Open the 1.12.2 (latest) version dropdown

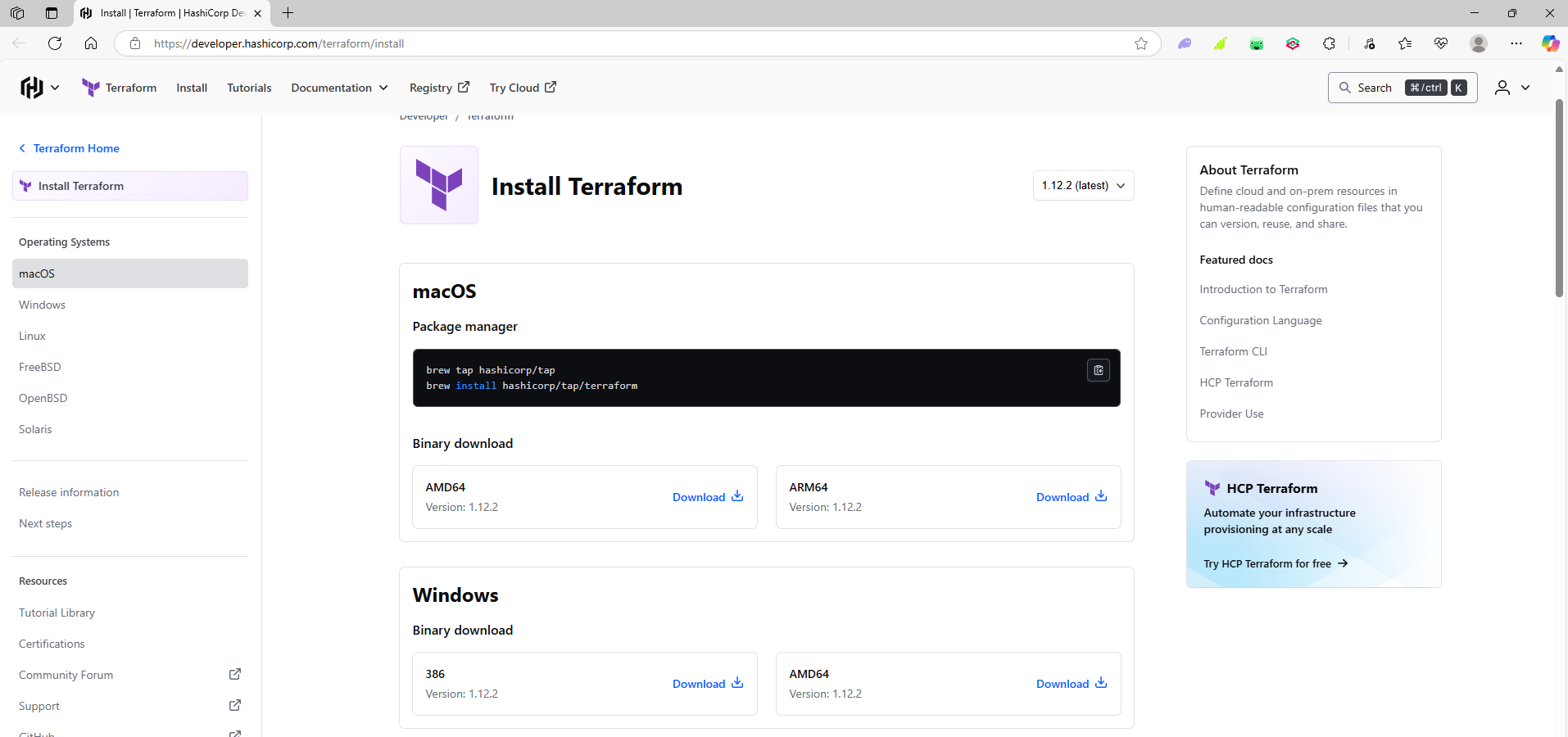pyautogui.click(x=1083, y=186)
